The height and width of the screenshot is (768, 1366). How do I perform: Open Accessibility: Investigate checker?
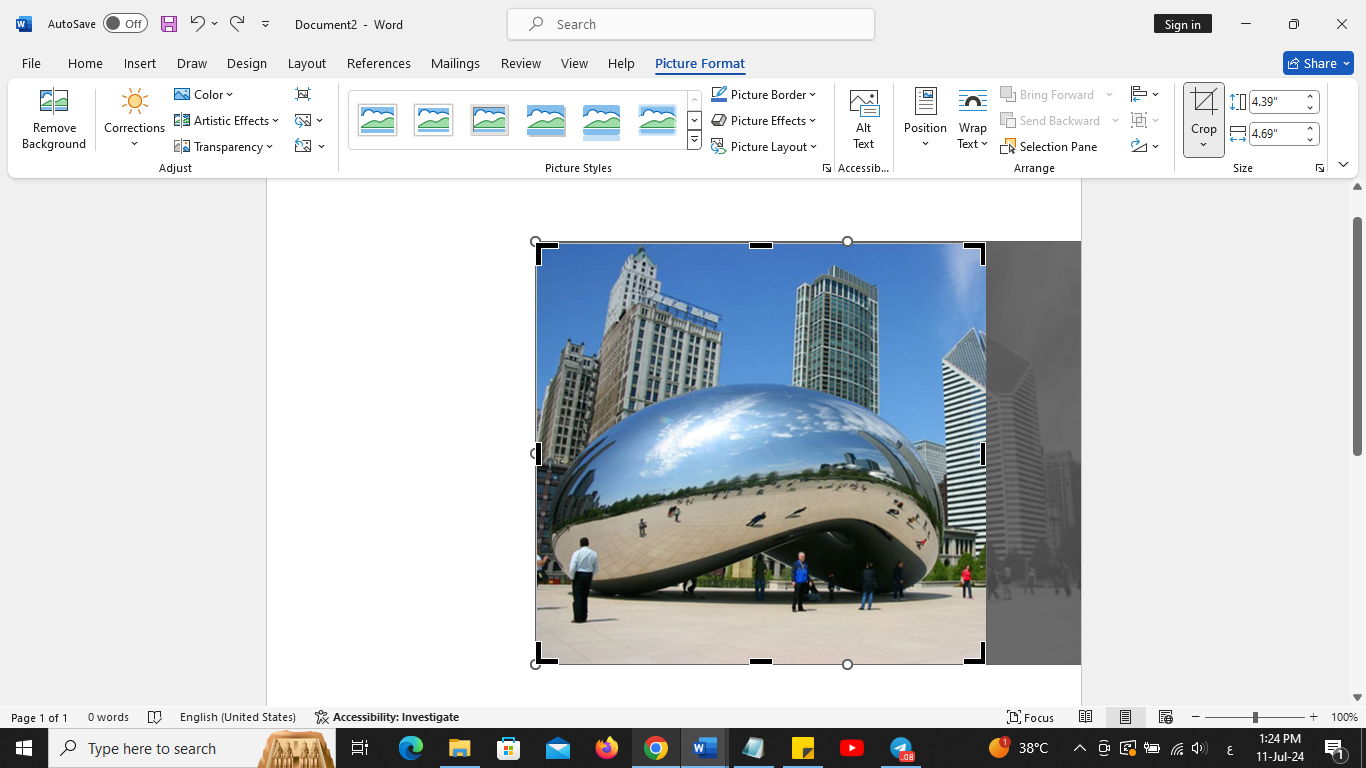point(387,717)
